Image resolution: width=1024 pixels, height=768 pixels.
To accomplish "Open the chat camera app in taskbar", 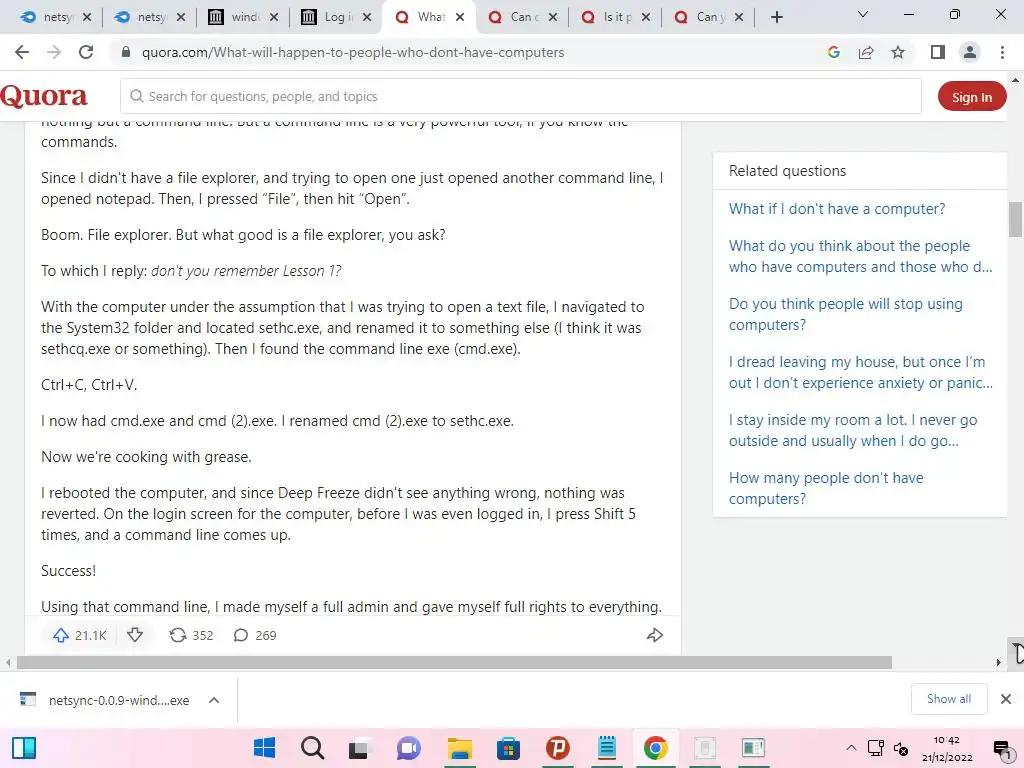I will click(x=409, y=748).
